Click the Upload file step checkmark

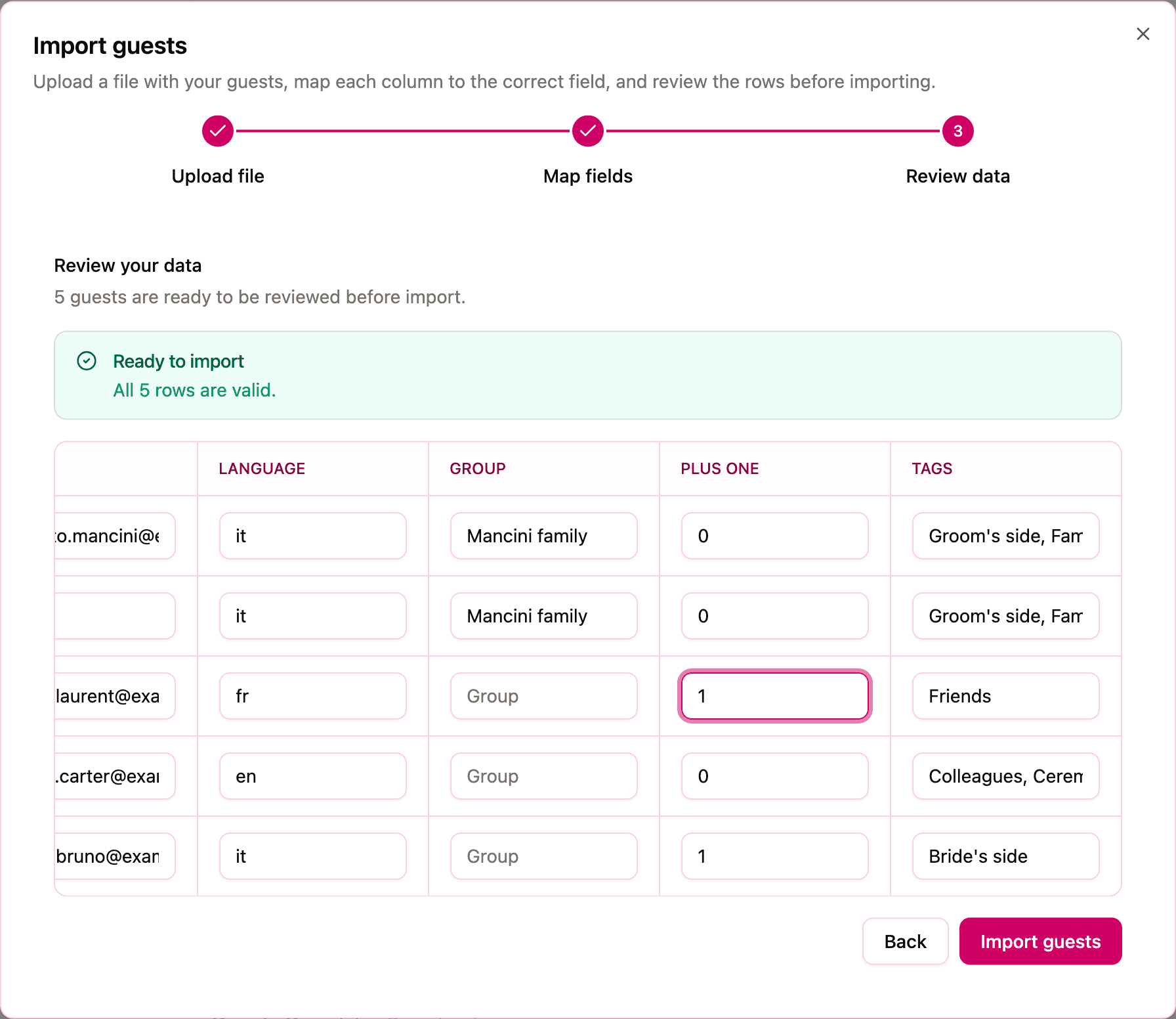tap(218, 131)
